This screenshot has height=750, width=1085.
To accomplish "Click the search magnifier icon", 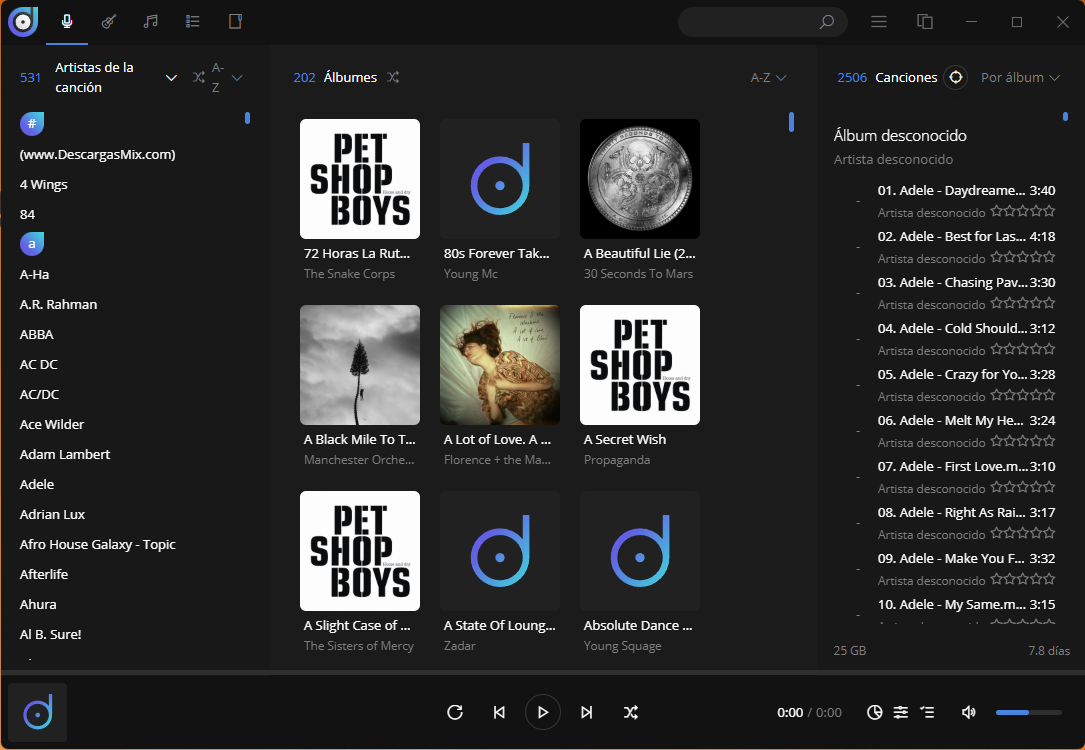I will coord(826,22).
